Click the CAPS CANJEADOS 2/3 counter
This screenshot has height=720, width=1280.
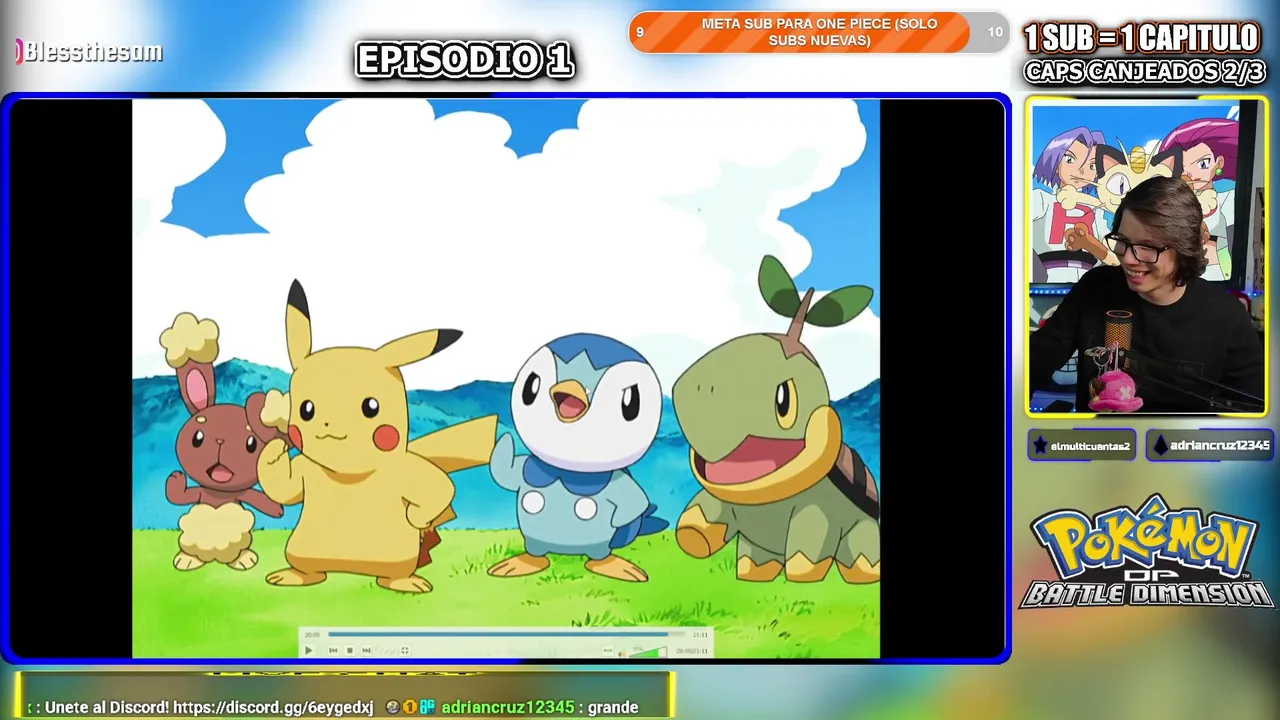[1145, 72]
